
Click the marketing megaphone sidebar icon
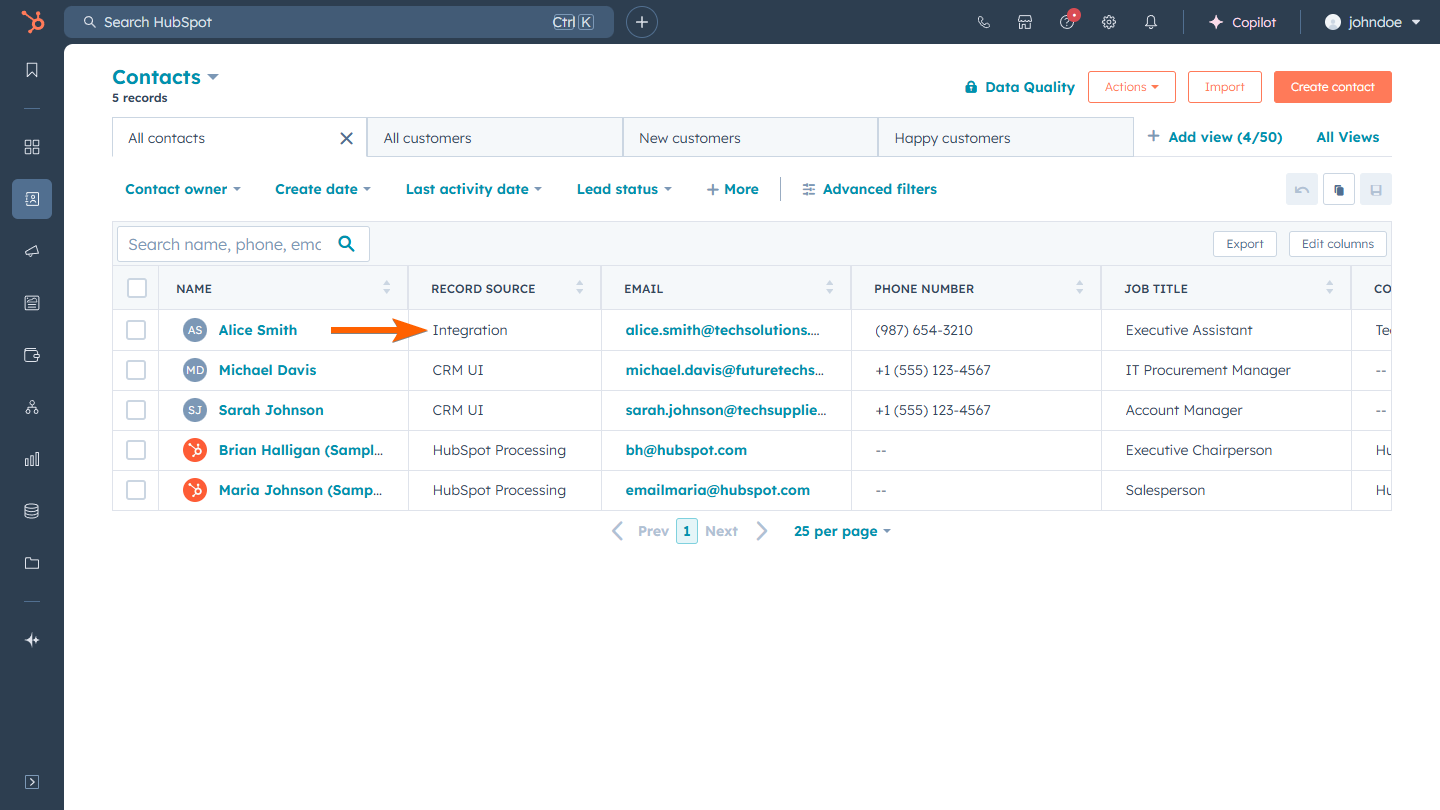coord(32,251)
